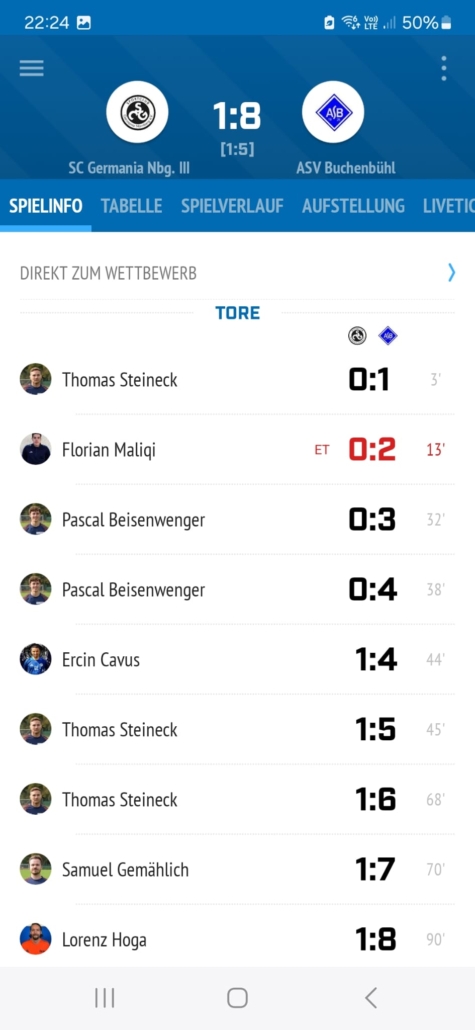Open the Android recent apps button
This screenshot has height=1030, width=475.
coord(104,997)
